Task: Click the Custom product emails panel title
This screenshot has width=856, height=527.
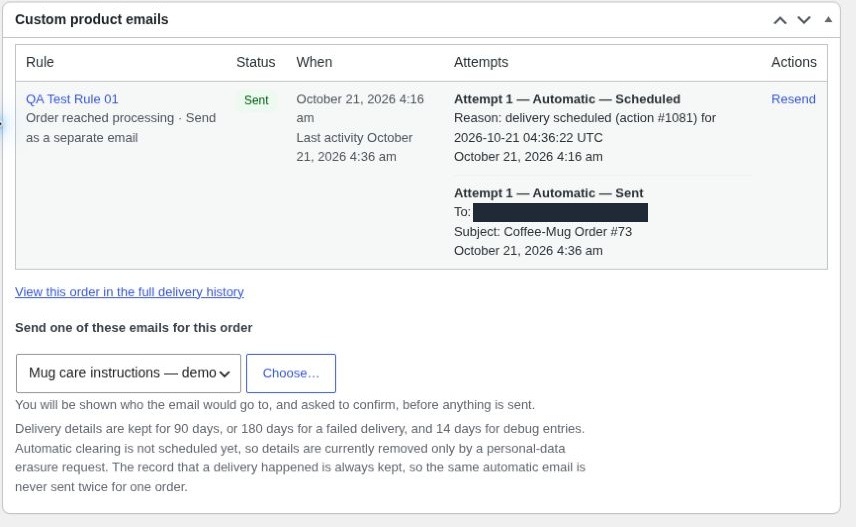Action: pyautogui.click(x=92, y=19)
